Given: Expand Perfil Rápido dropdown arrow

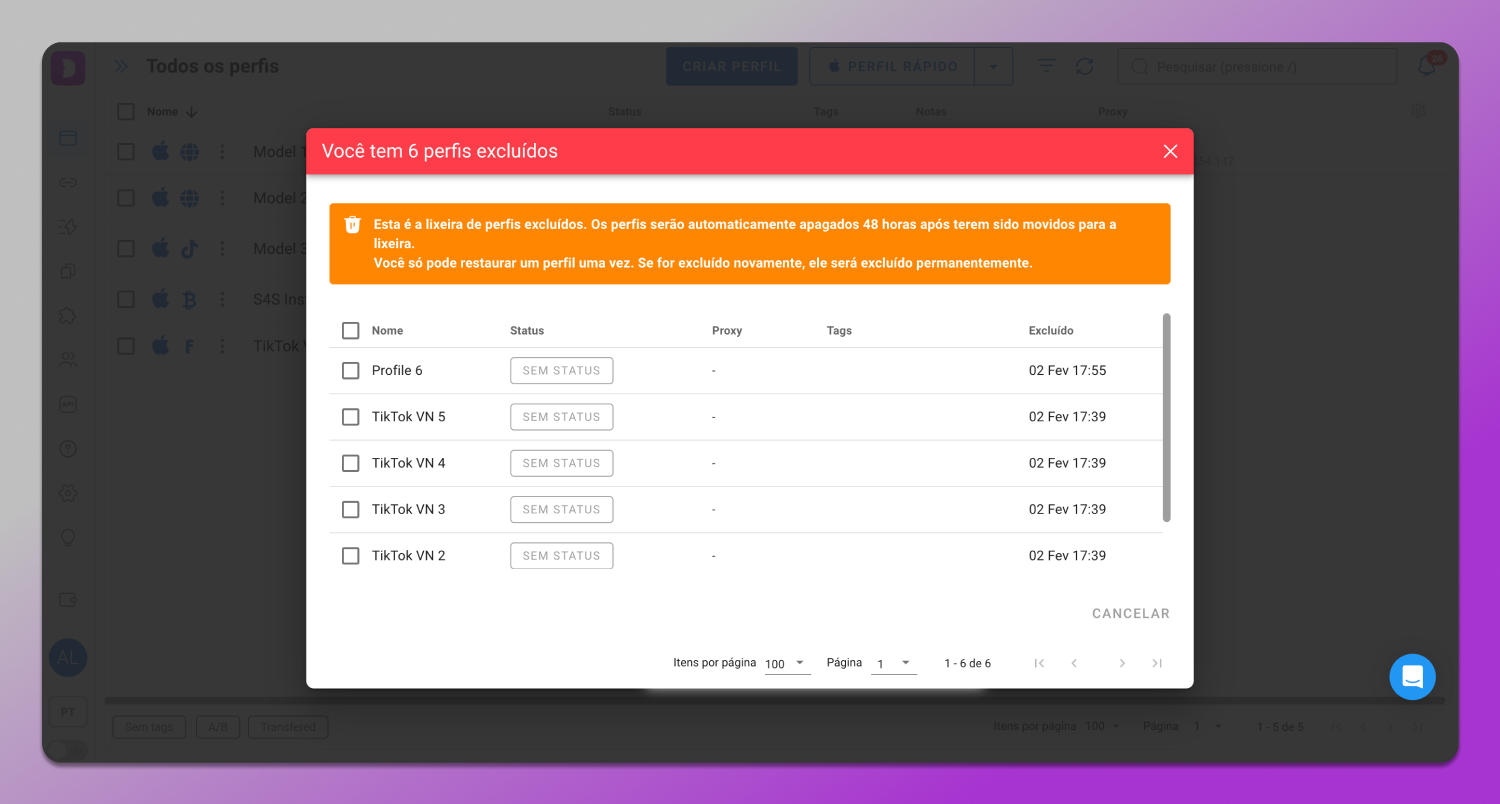Looking at the screenshot, I should 993,67.
